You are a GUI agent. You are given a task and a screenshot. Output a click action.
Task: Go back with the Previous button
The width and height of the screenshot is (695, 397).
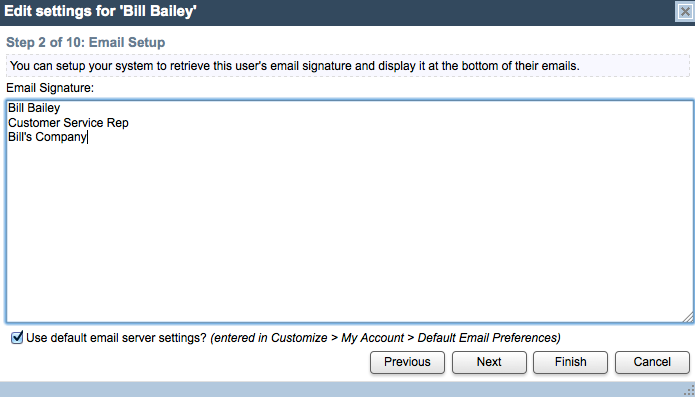pos(407,362)
